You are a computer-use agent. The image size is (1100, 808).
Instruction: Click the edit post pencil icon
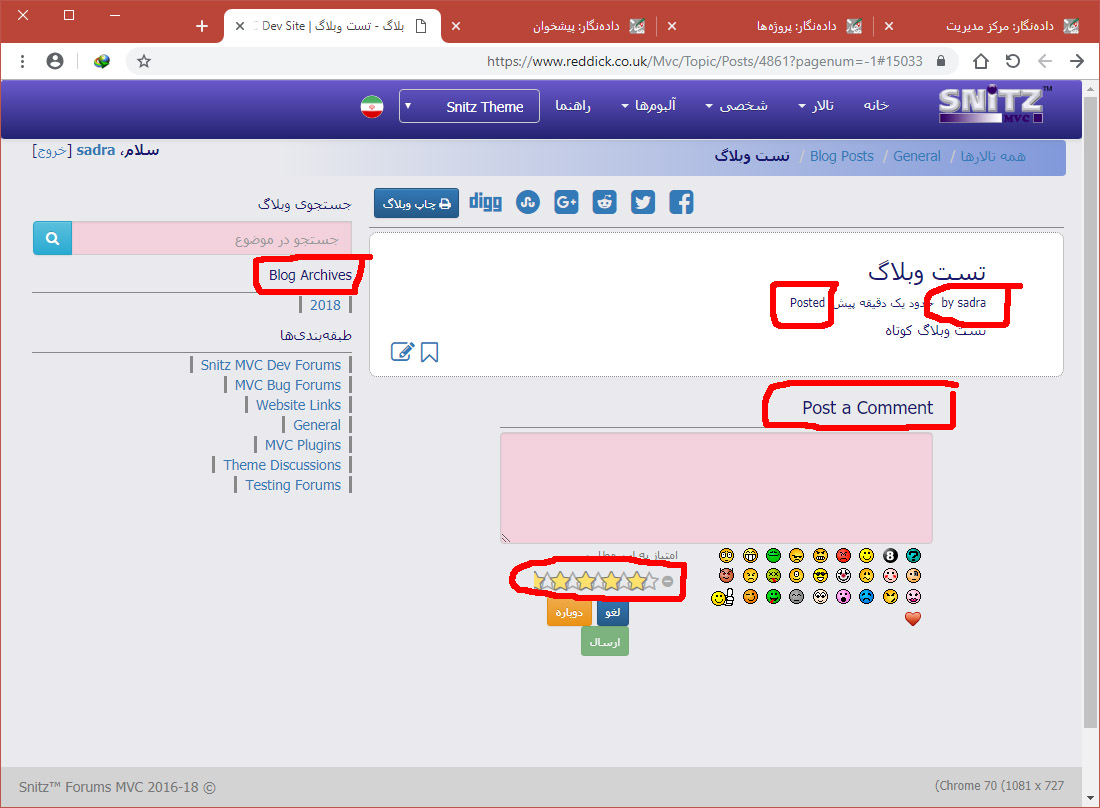(402, 352)
